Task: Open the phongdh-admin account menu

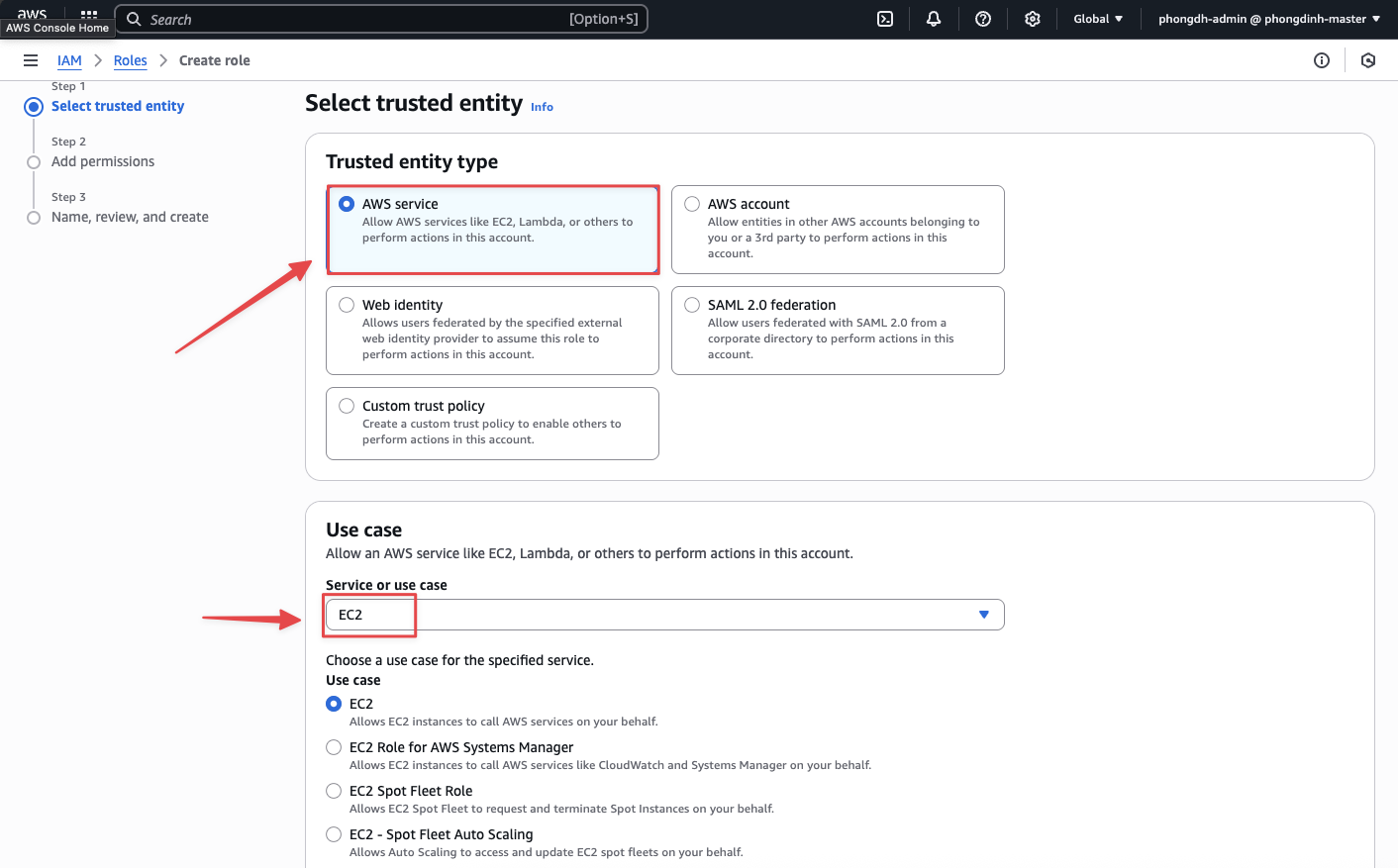Action: point(1269,19)
